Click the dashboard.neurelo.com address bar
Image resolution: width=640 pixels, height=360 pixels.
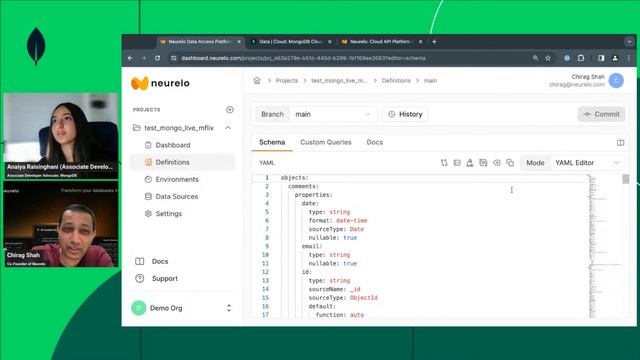tap(303, 58)
